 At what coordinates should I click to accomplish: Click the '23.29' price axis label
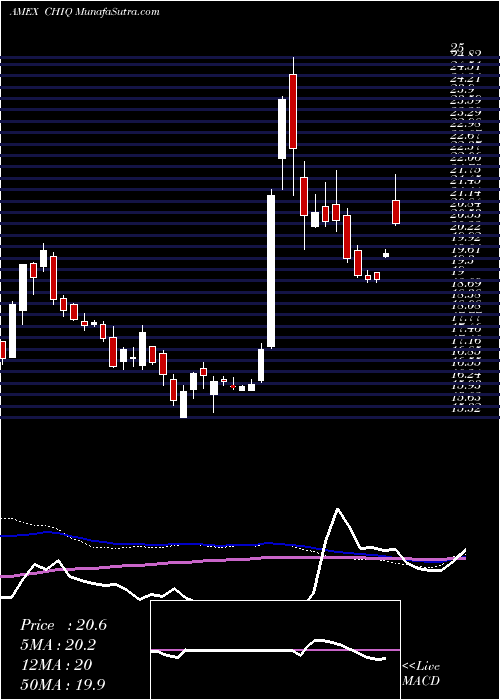(465, 113)
